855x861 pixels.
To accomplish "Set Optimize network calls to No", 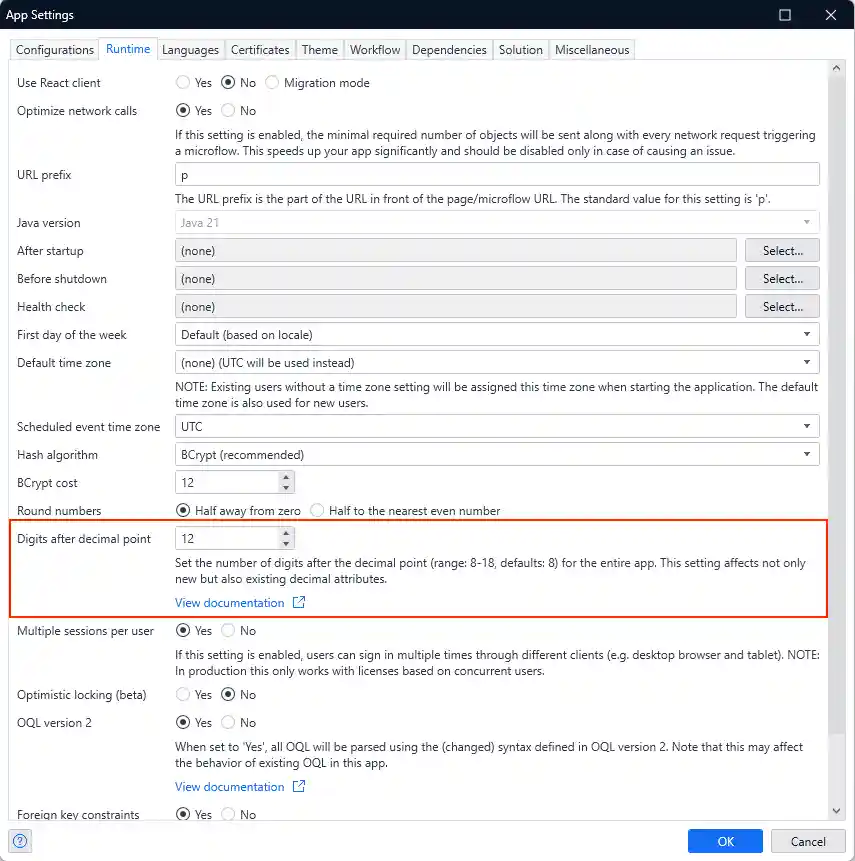I will (x=228, y=111).
